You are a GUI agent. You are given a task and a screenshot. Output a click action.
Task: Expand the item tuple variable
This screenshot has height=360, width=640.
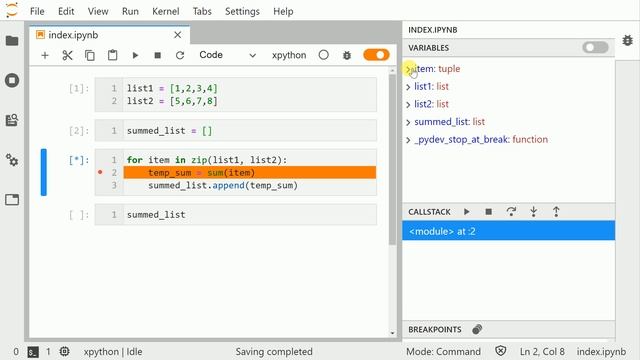(x=408, y=69)
